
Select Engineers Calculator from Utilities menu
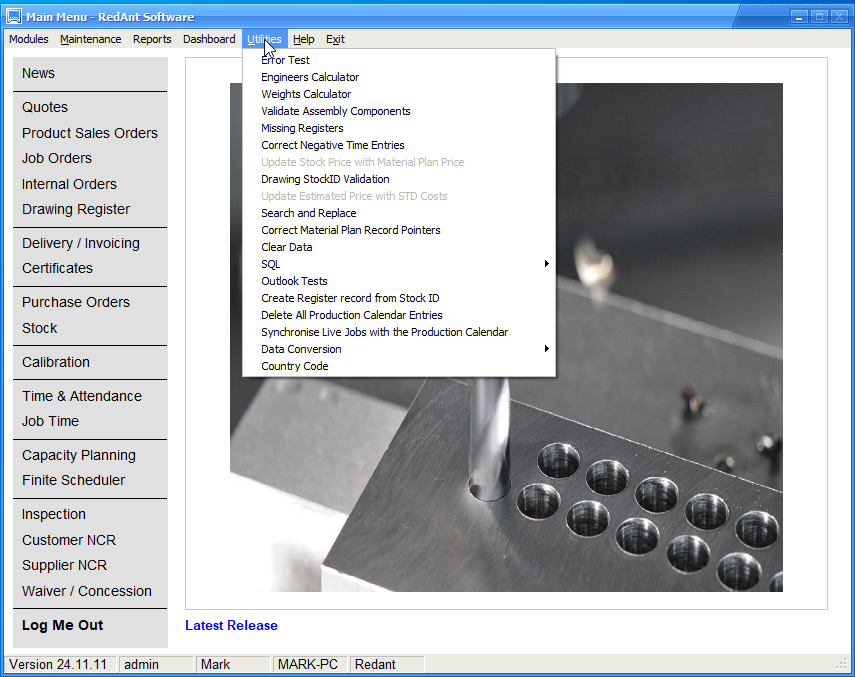[x=310, y=77]
